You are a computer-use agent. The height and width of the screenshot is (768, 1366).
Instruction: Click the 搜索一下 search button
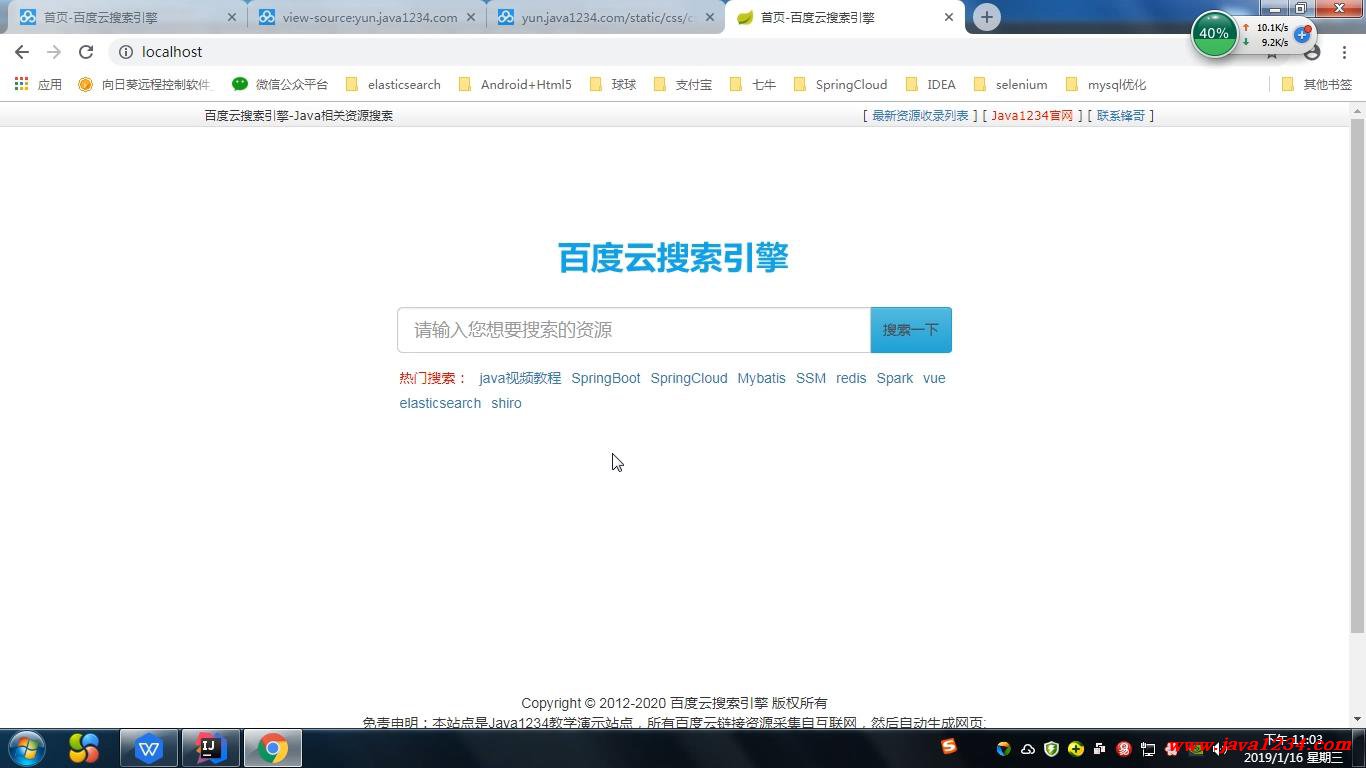tap(911, 330)
